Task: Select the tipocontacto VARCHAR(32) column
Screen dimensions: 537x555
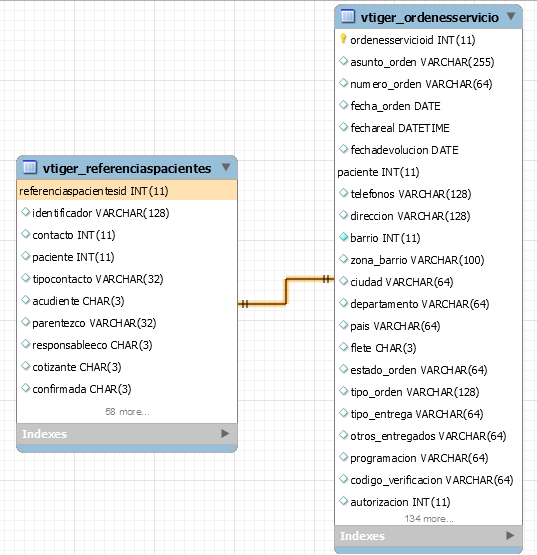Action: (x=98, y=279)
